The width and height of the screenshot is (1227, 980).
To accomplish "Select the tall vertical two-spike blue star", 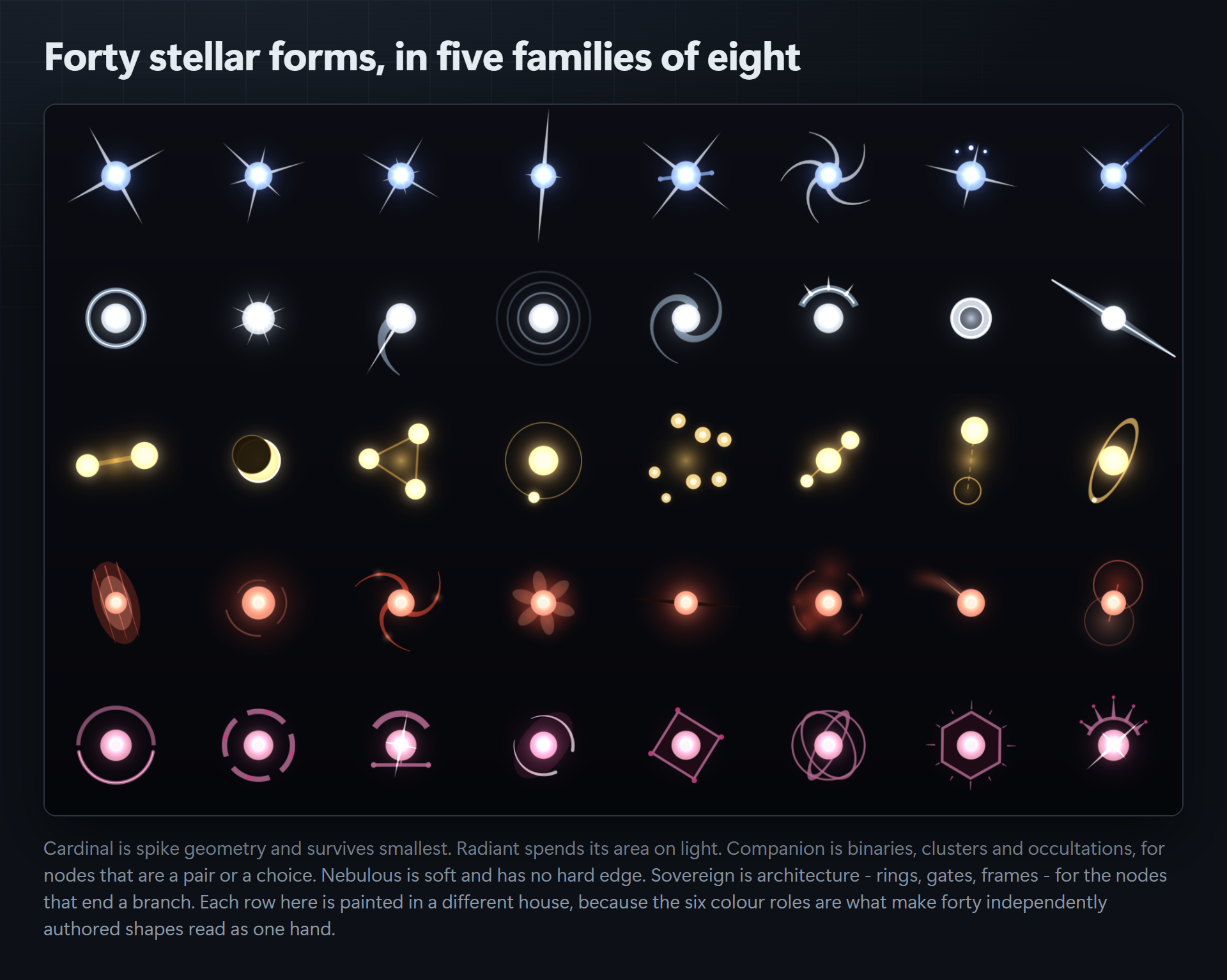I will 543,176.
